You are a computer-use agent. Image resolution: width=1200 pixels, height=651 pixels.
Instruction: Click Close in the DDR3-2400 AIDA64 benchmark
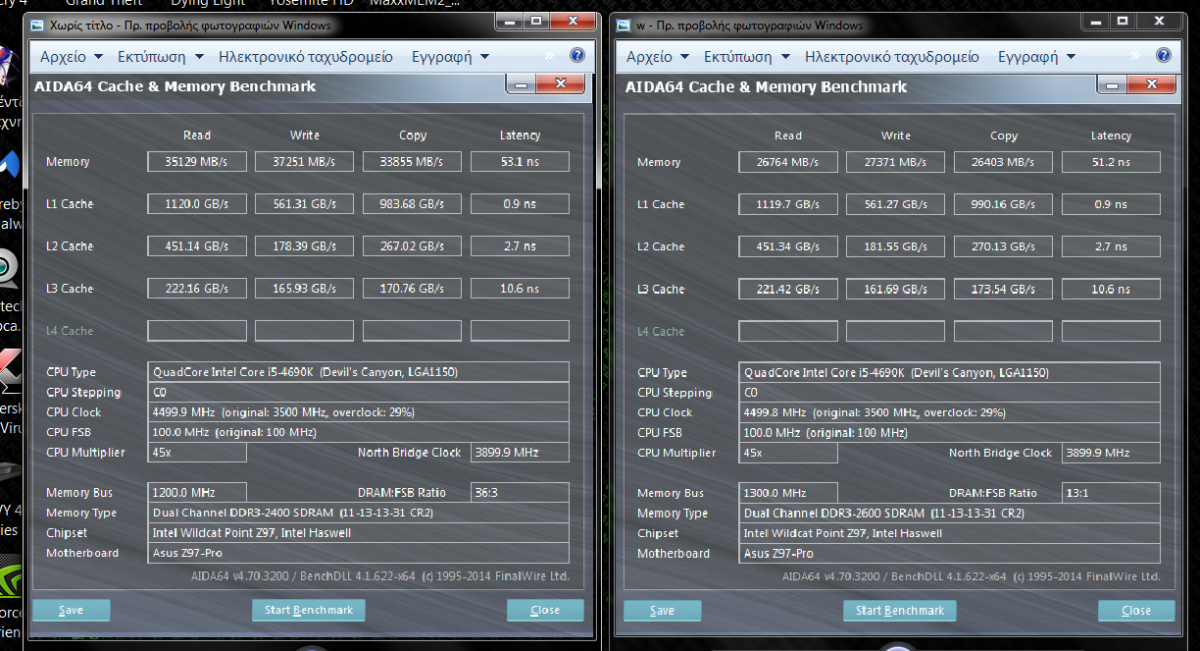pyautogui.click(x=545, y=610)
